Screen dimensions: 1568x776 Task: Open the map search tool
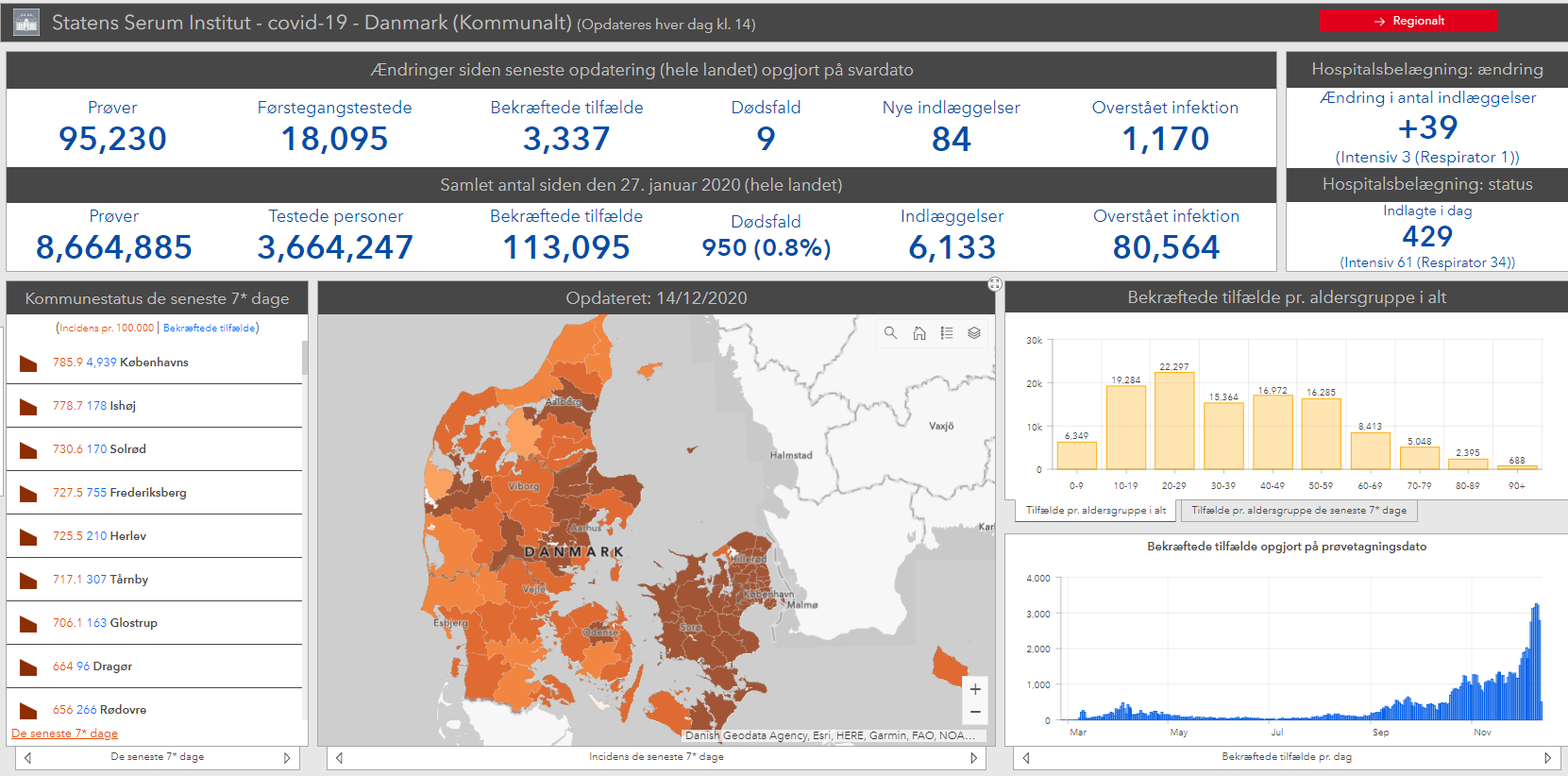pos(890,333)
